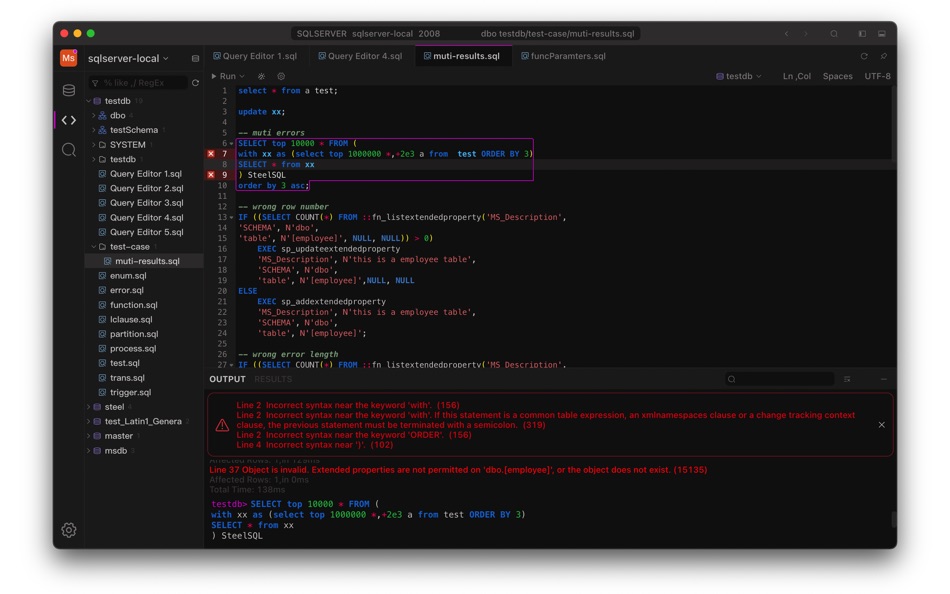The width and height of the screenshot is (950, 594).
Task: Open the editor settings gear beside Run
Action: pos(281,76)
